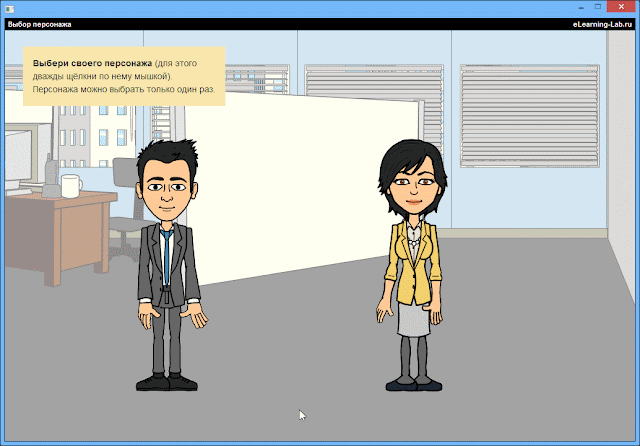Open the application icon in title bar
640x446 pixels.
pyautogui.click(x=10, y=8)
